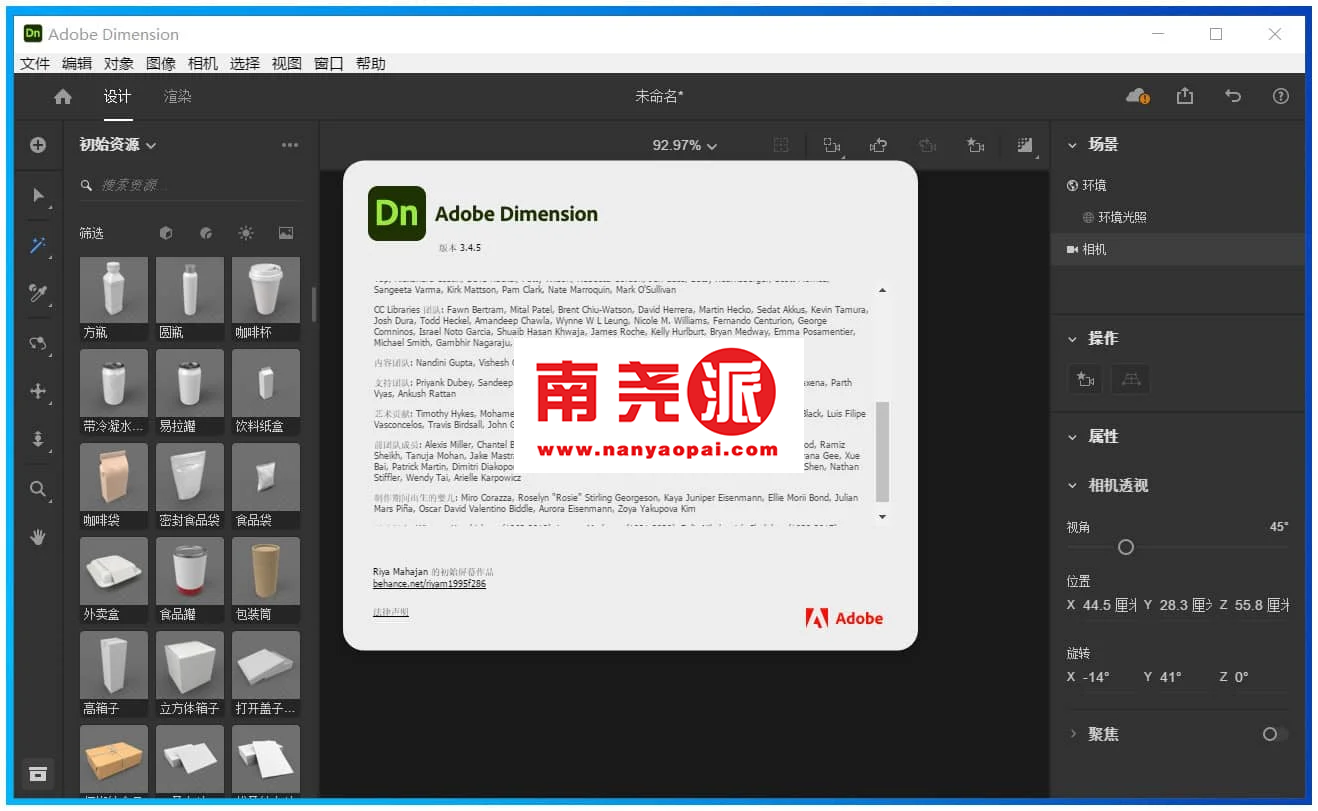Image resolution: width=1318 pixels, height=811 pixels.
Task: Open the 编辑 menu
Action: click(77, 63)
